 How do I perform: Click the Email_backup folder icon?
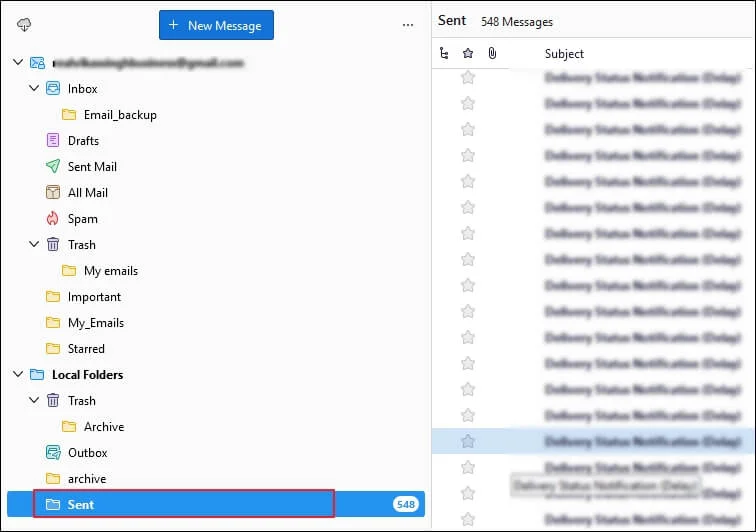[x=69, y=115]
